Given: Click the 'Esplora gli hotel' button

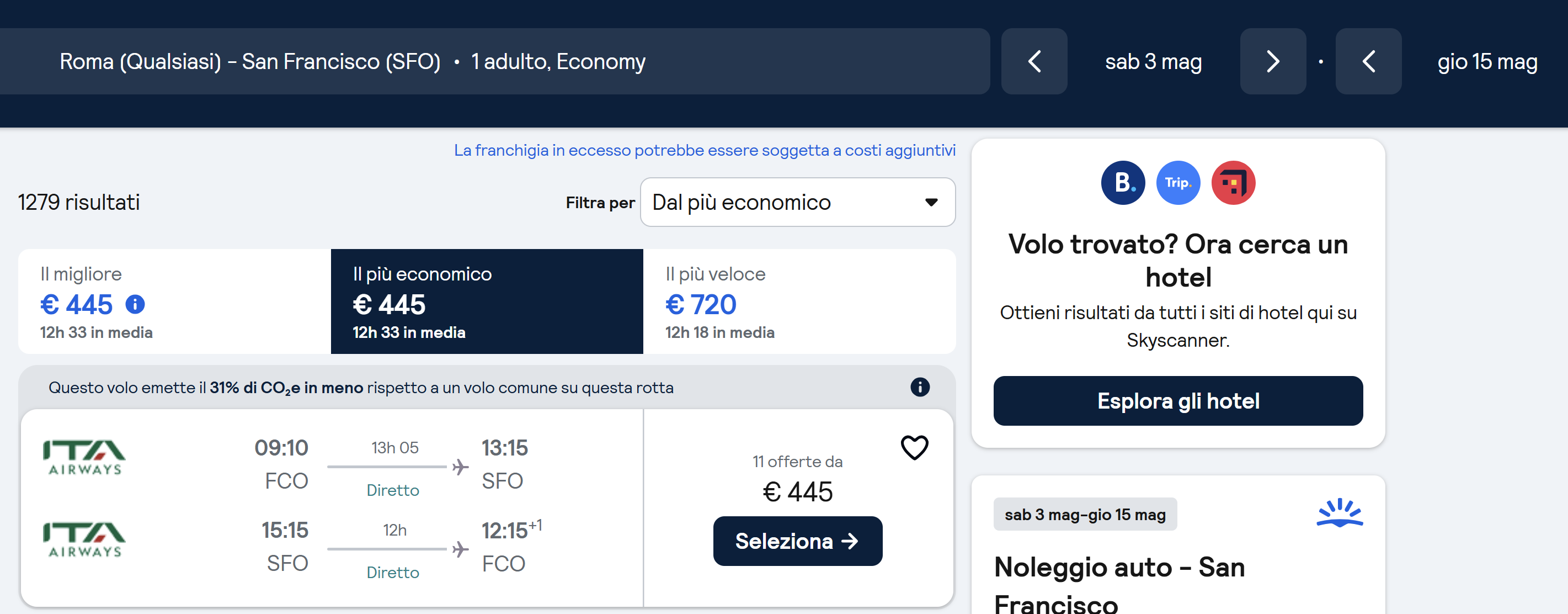Looking at the screenshot, I should [x=1177, y=401].
